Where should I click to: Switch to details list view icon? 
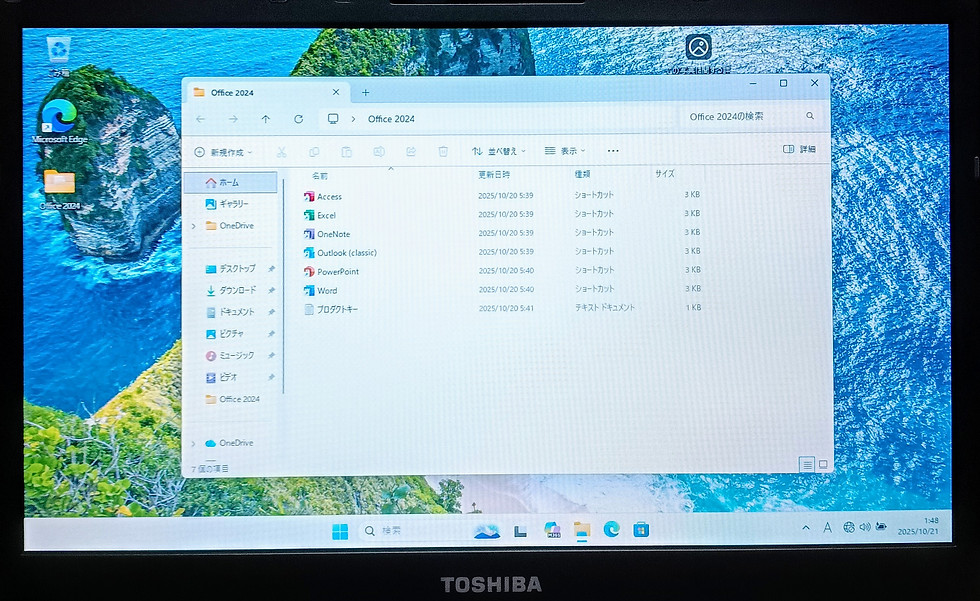[807, 465]
